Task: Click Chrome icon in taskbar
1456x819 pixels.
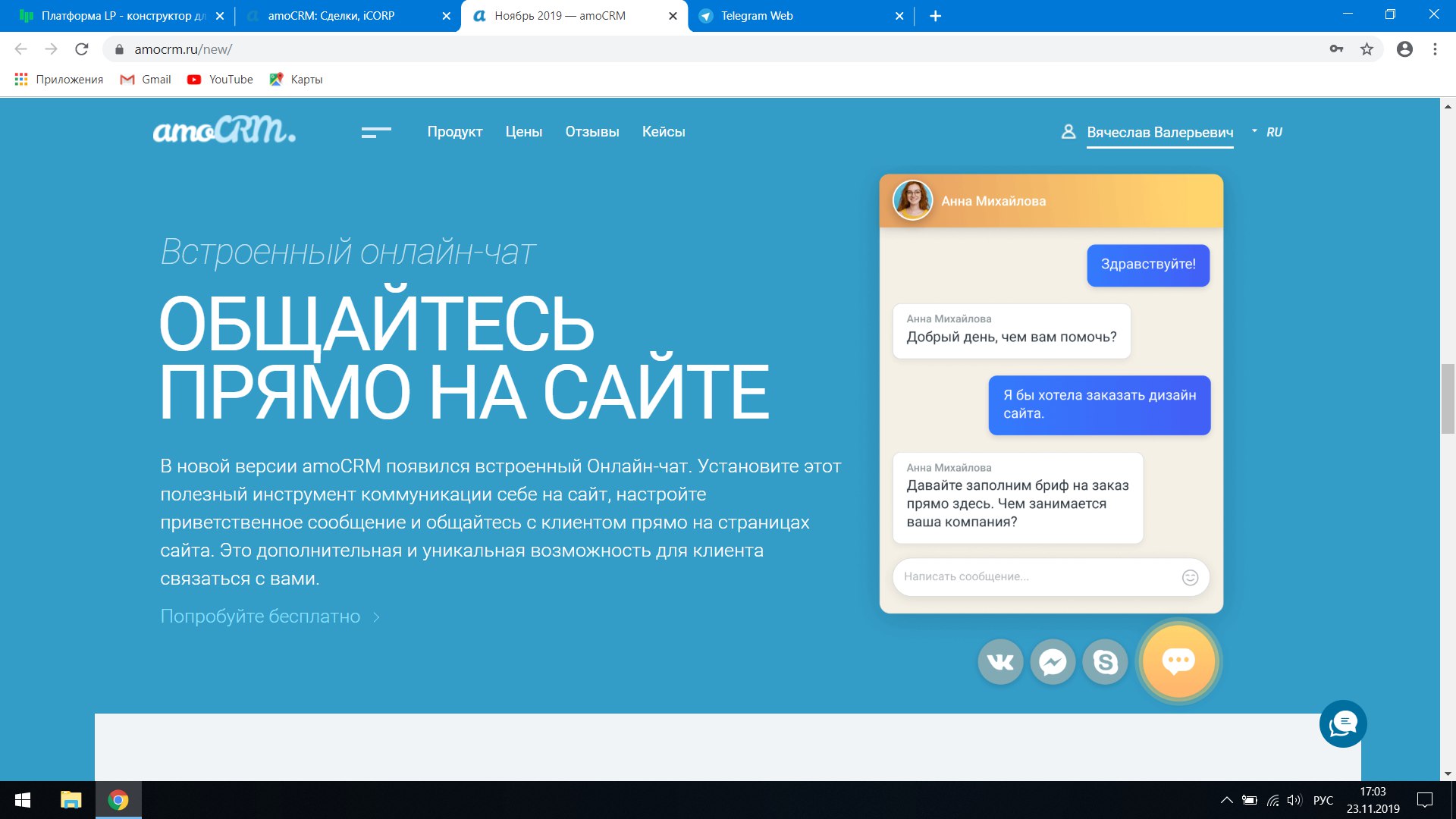Action: pyautogui.click(x=118, y=800)
